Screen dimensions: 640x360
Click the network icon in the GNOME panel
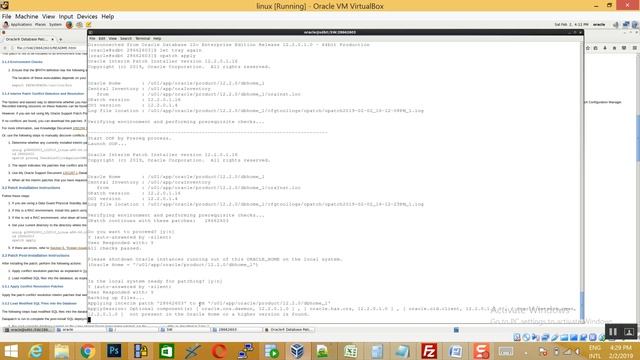626,24
